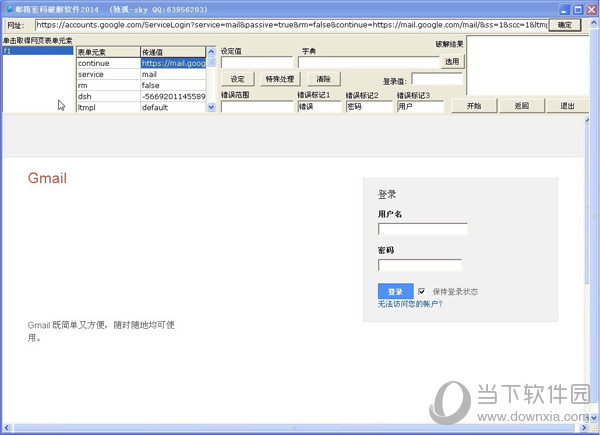Click form table scroll down arrow
This screenshot has height=435, width=600.
[211, 108]
